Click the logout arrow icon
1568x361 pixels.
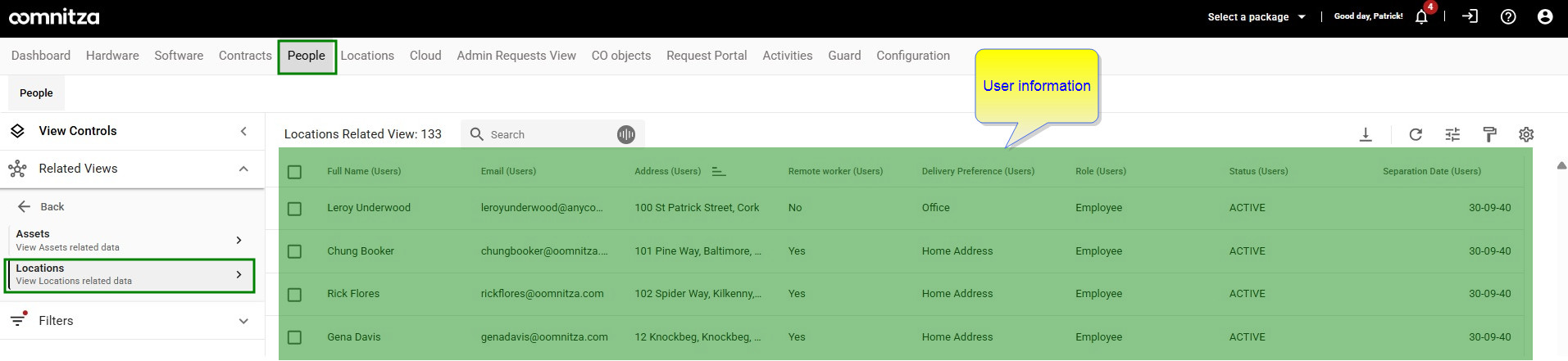[1470, 16]
